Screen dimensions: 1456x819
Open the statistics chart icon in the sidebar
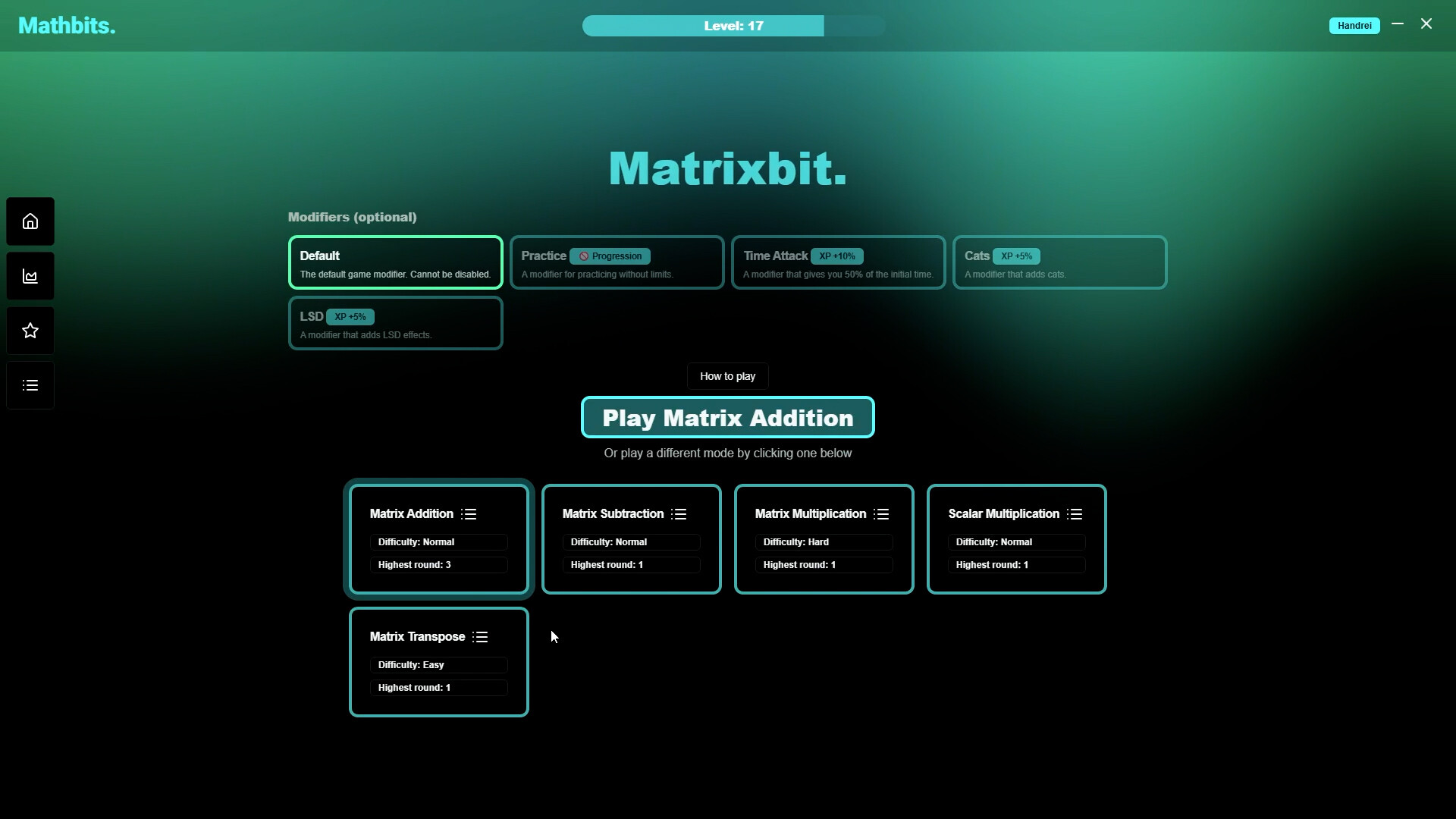click(x=30, y=275)
